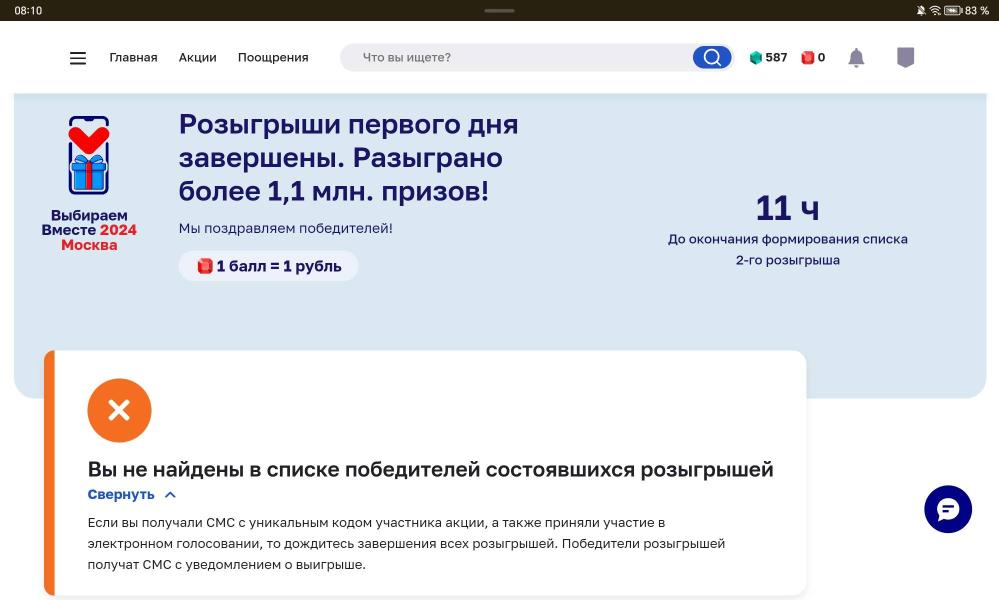Open battery status showing 83 %
999x600 pixels.
(966, 10)
